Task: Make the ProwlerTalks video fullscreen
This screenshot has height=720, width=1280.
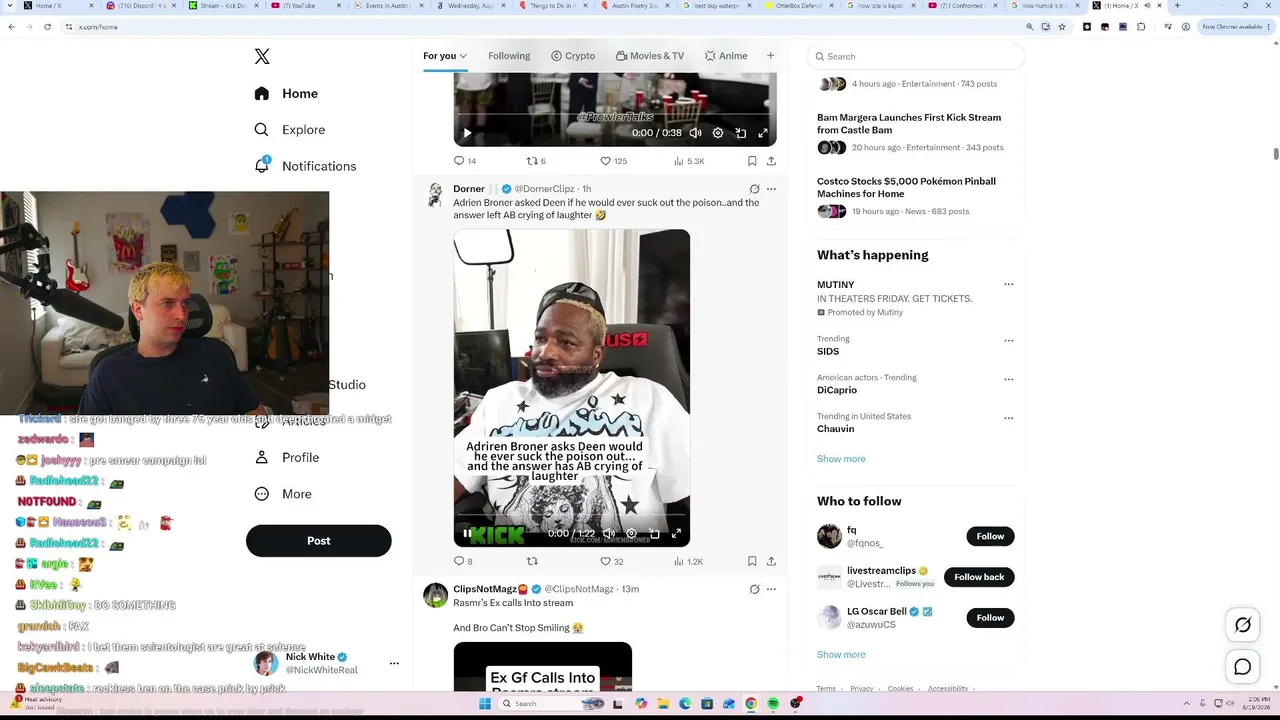Action: pos(763,133)
